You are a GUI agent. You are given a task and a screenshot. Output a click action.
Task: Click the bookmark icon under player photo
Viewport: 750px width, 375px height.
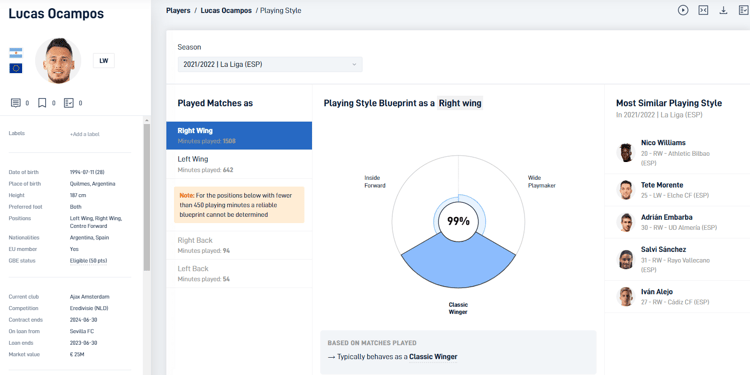[x=42, y=103]
